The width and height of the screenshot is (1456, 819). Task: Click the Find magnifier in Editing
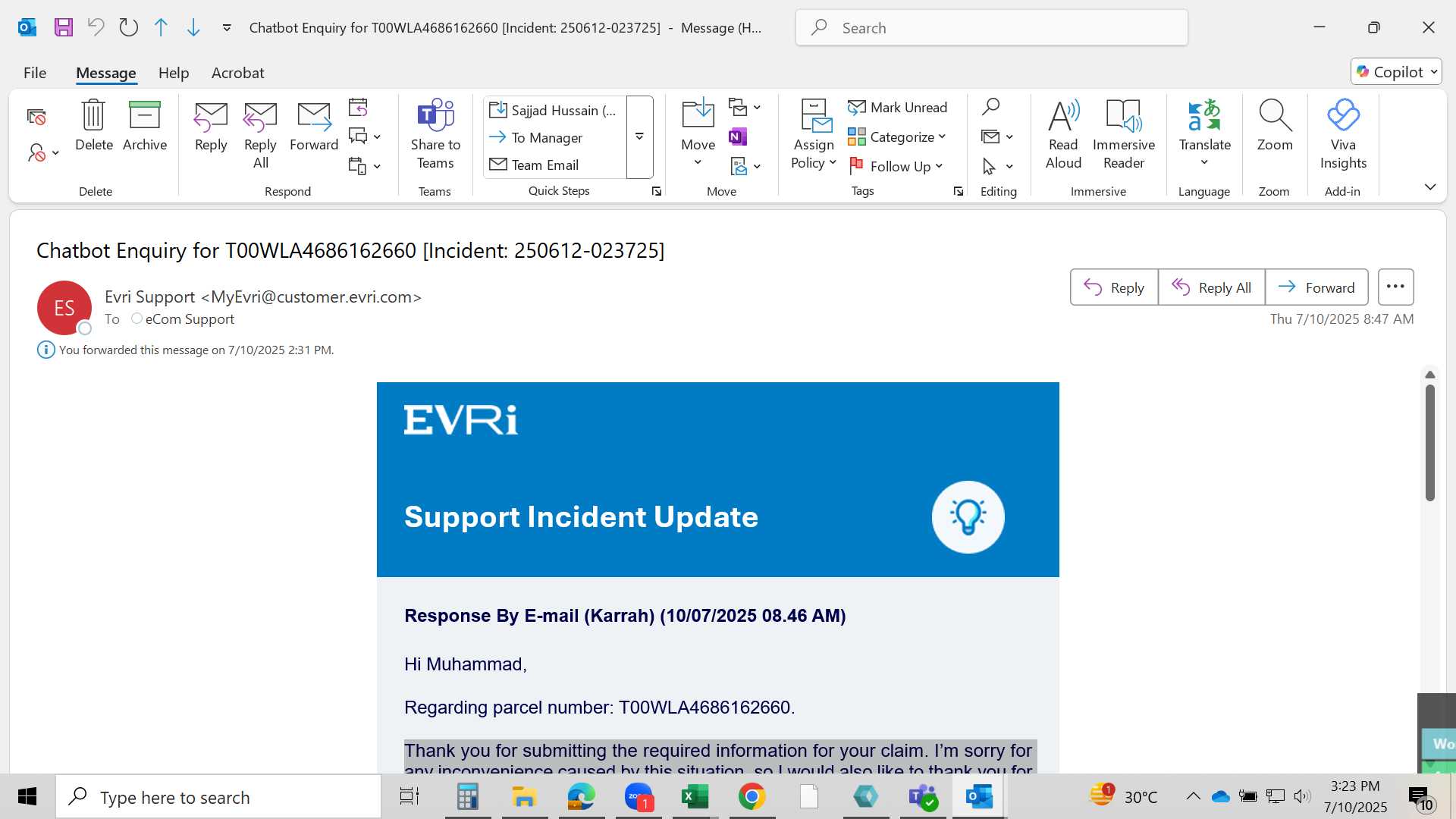point(990,107)
